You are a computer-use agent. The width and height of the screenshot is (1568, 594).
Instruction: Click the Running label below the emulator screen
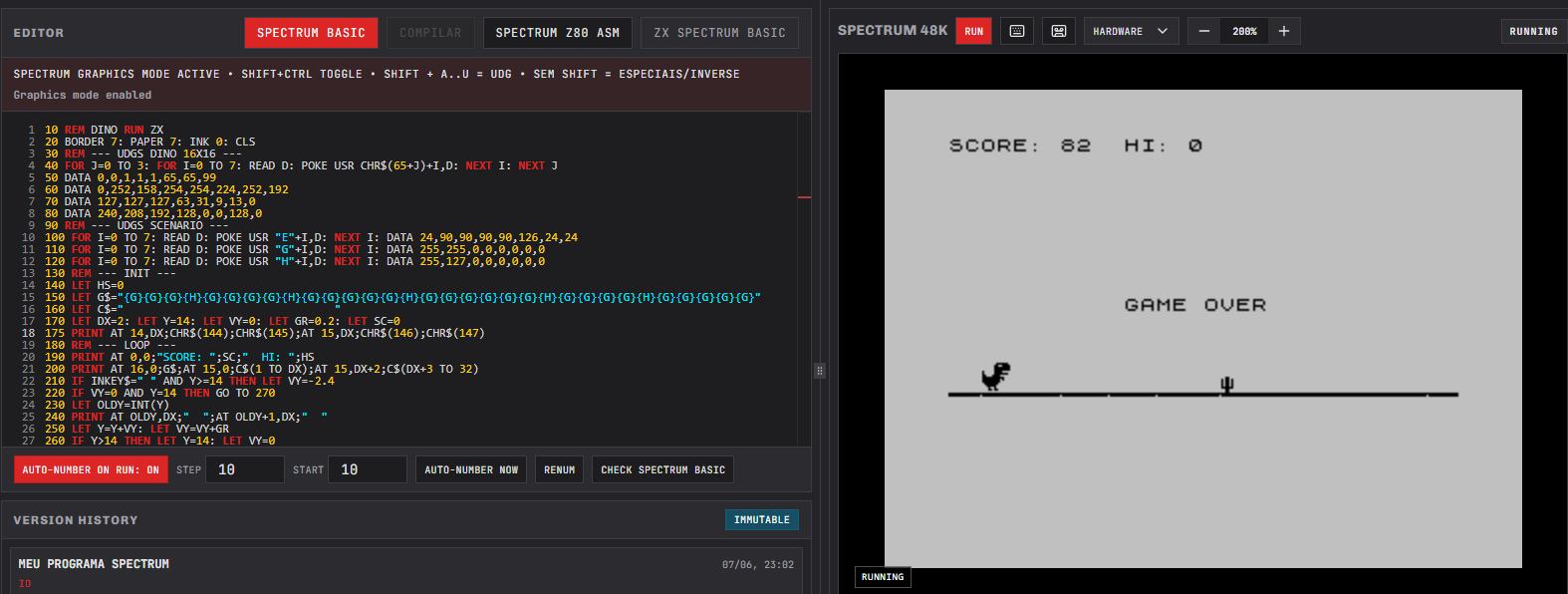click(x=882, y=577)
